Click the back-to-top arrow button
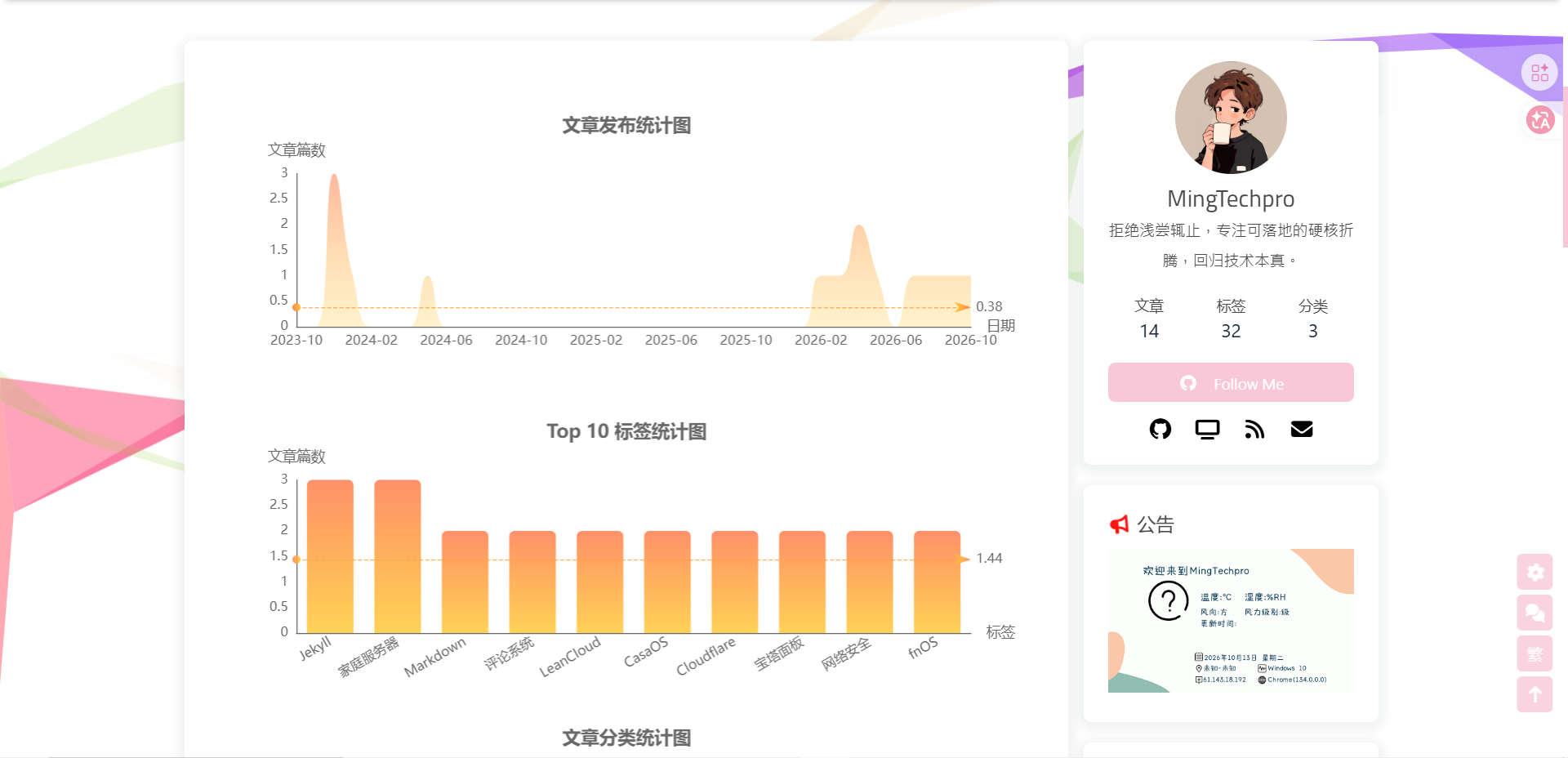 coord(1535,694)
